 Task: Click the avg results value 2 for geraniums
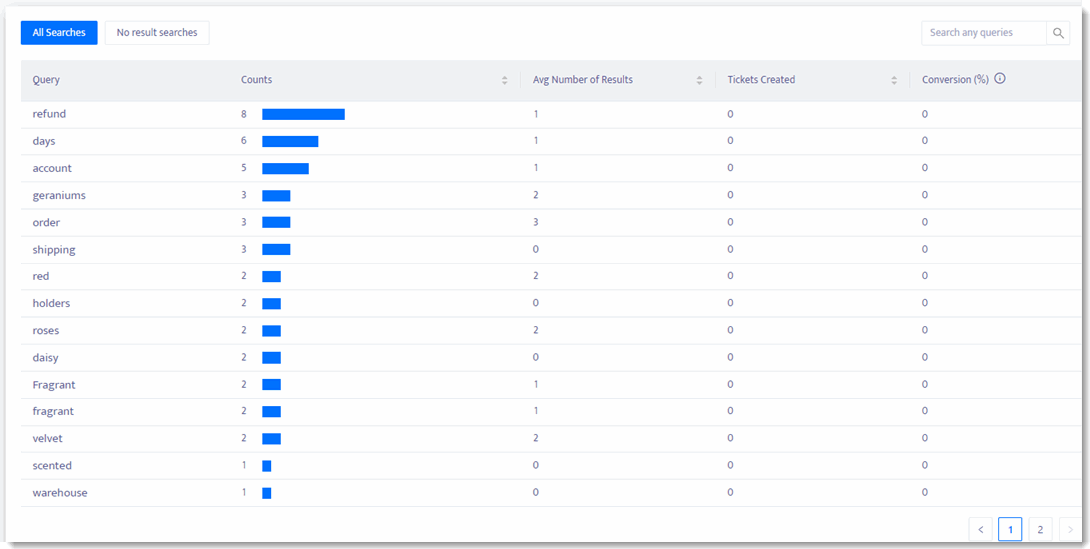(x=535, y=195)
